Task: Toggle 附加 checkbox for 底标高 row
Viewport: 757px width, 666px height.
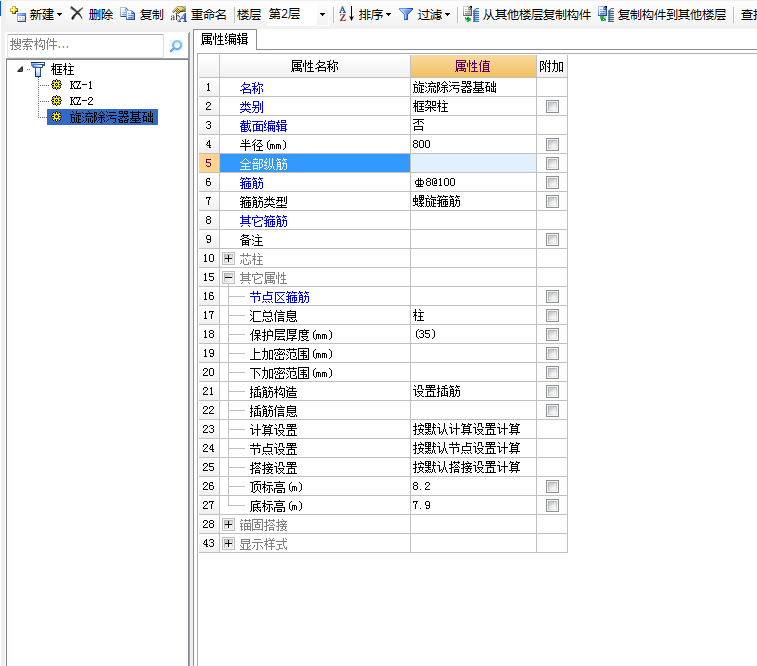Action: point(552,505)
